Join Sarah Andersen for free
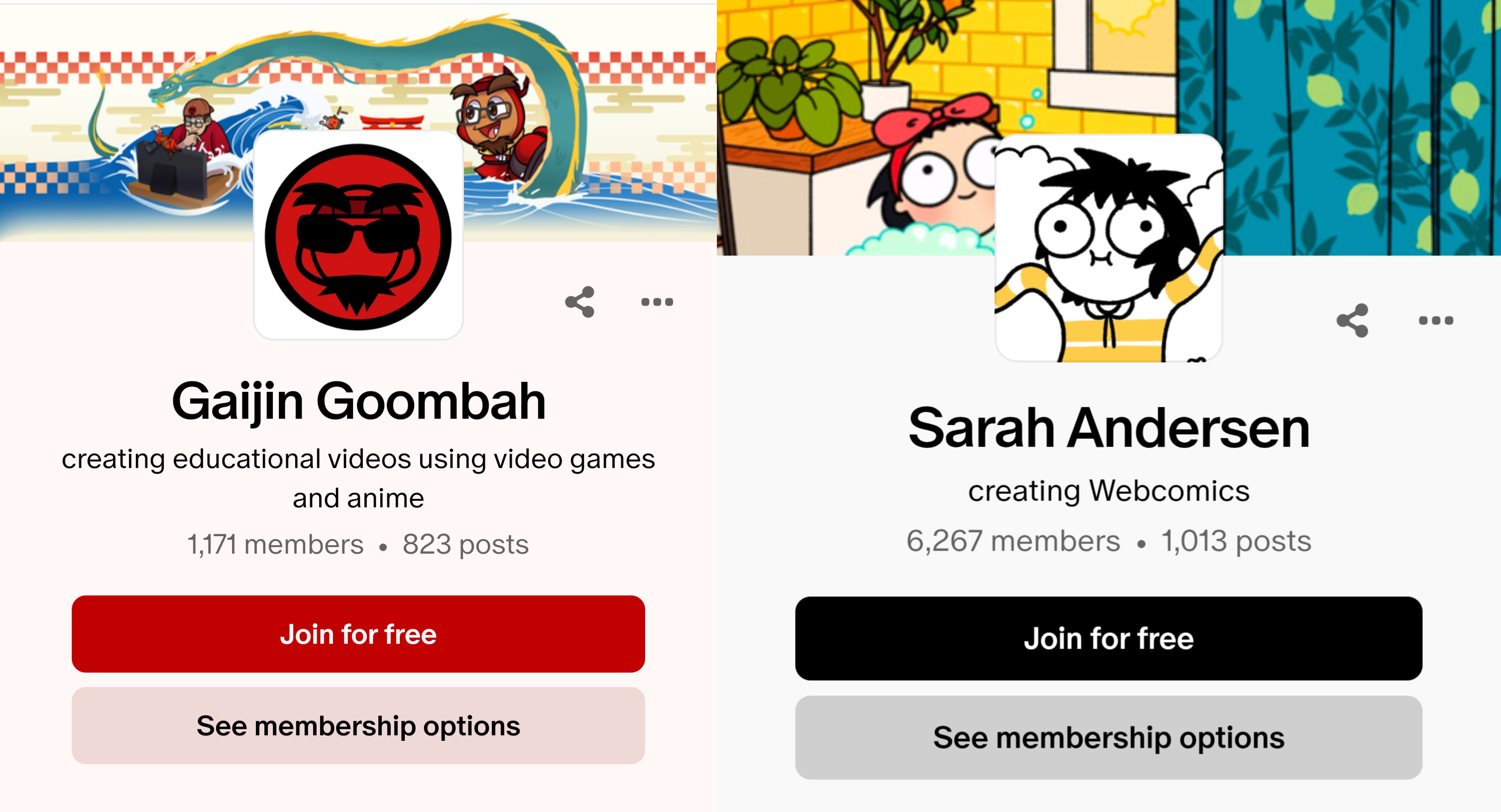 tap(1108, 638)
